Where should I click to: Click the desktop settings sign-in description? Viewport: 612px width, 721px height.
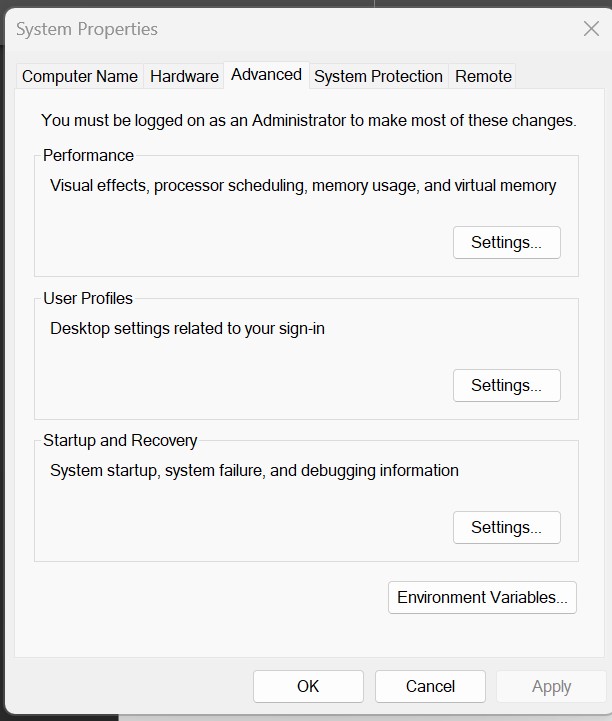click(x=187, y=328)
